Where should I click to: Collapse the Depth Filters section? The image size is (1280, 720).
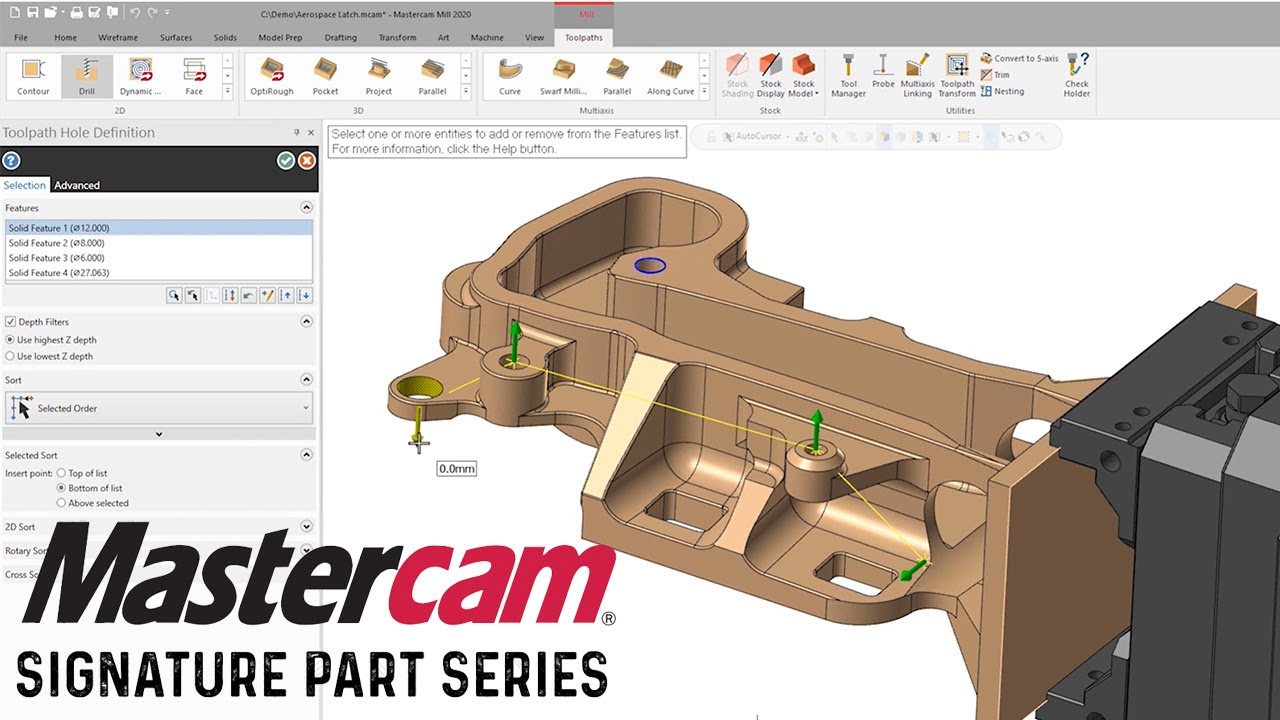click(x=306, y=322)
